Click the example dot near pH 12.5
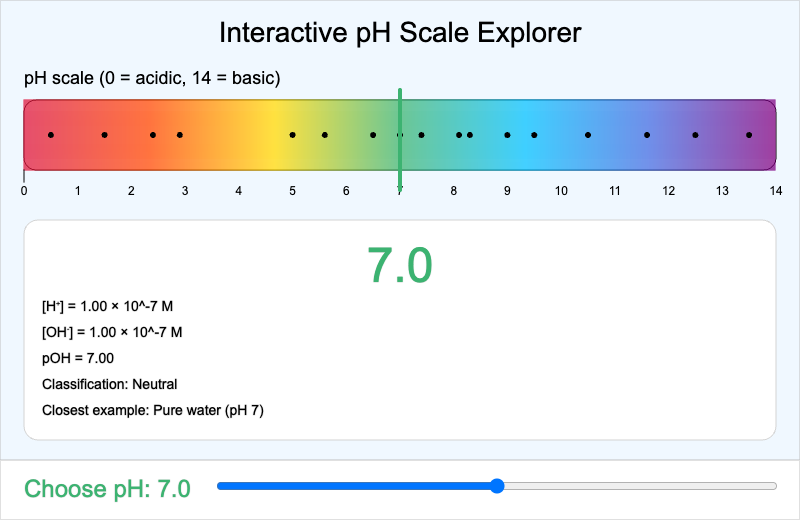Image resolution: width=800 pixels, height=520 pixels. (x=695, y=135)
